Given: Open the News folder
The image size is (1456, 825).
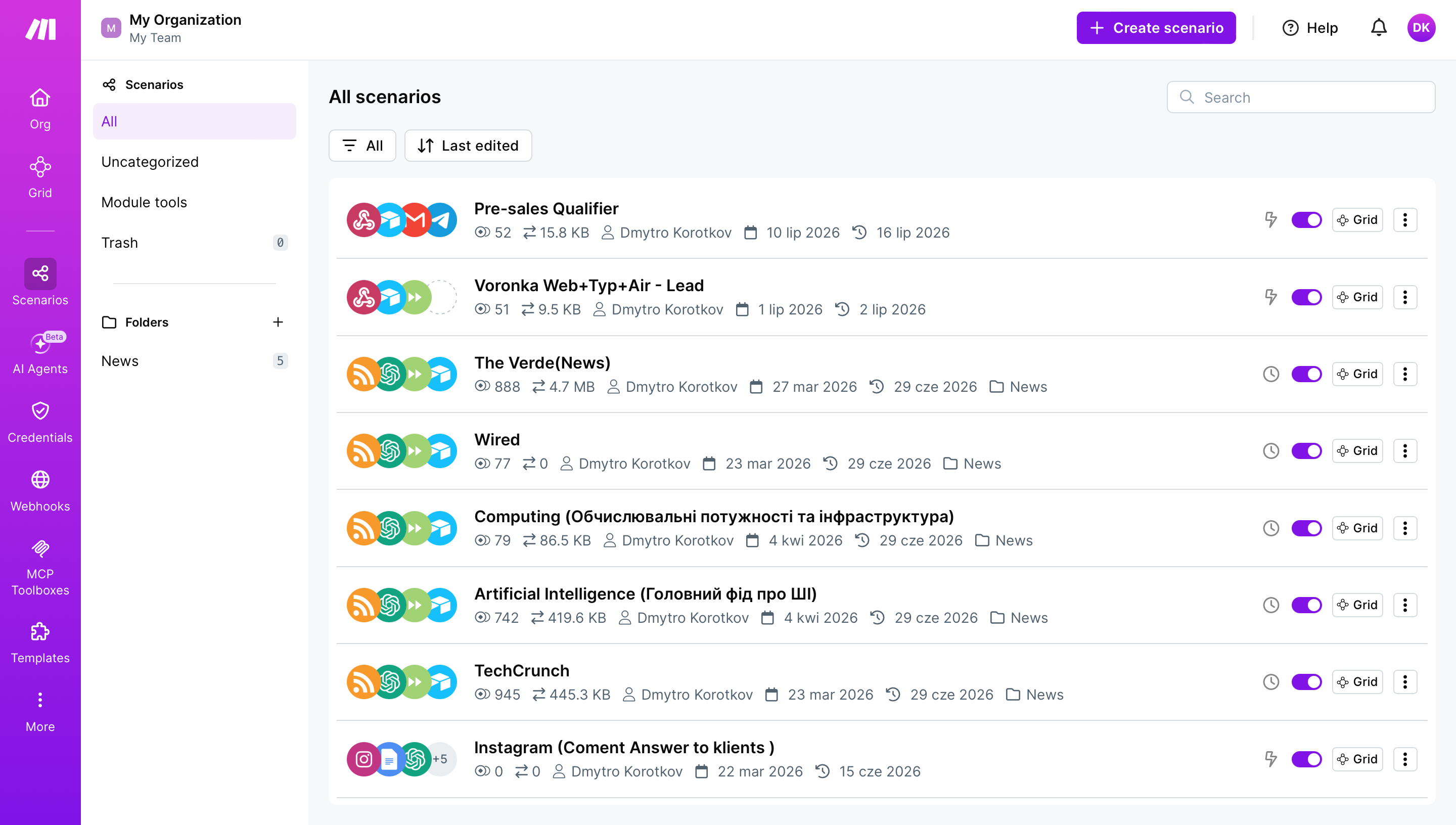Looking at the screenshot, I should click(194, 361).
